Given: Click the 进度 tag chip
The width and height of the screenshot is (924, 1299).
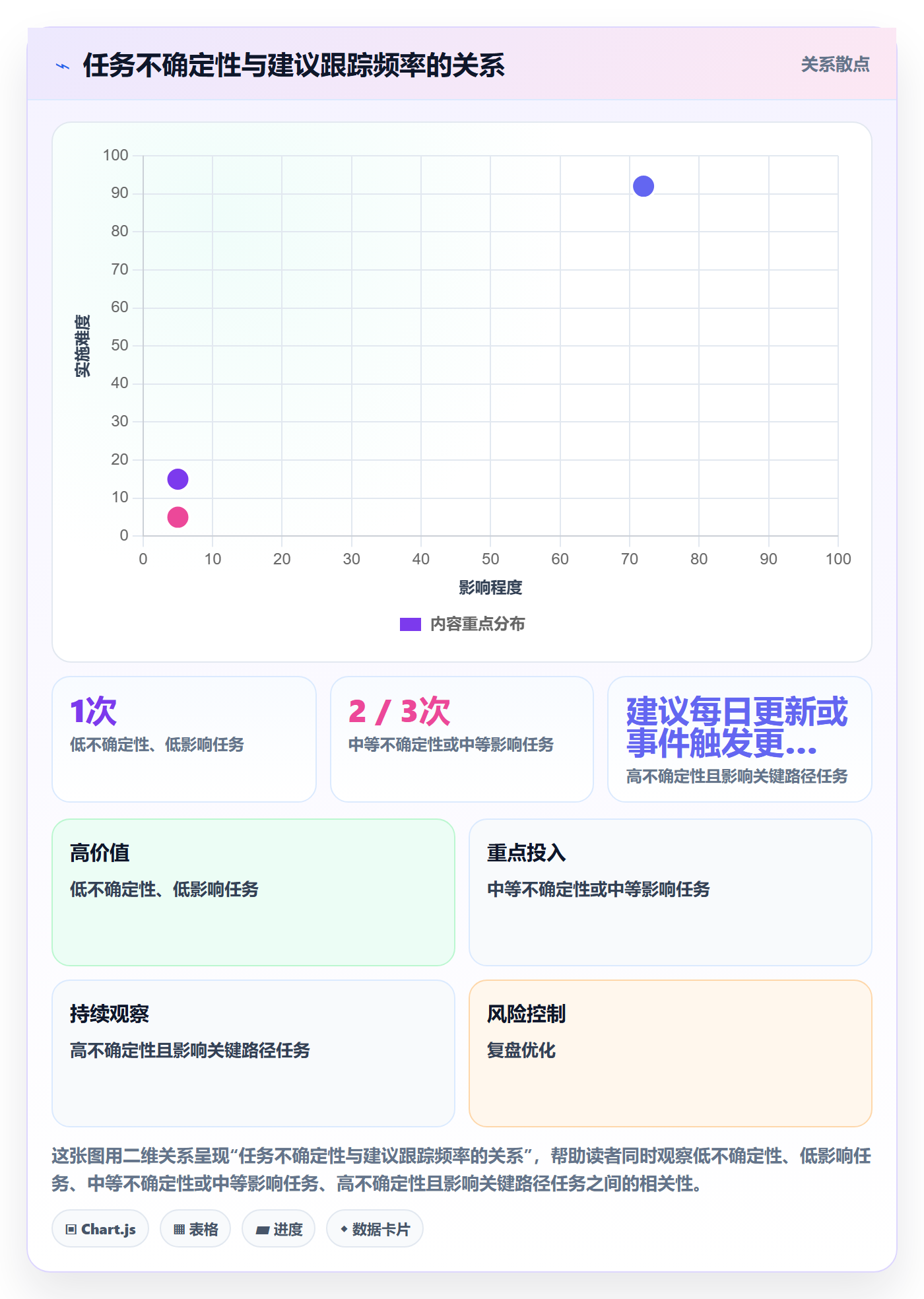Looking at the screenshot, I should click(x=279, y=1229).
